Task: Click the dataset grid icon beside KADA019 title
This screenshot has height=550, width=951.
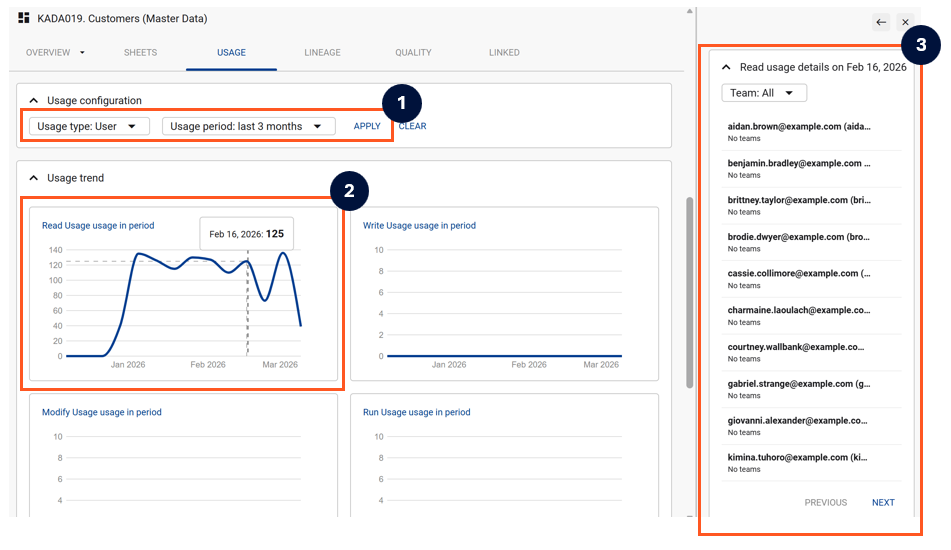Action: pos(24,18)
